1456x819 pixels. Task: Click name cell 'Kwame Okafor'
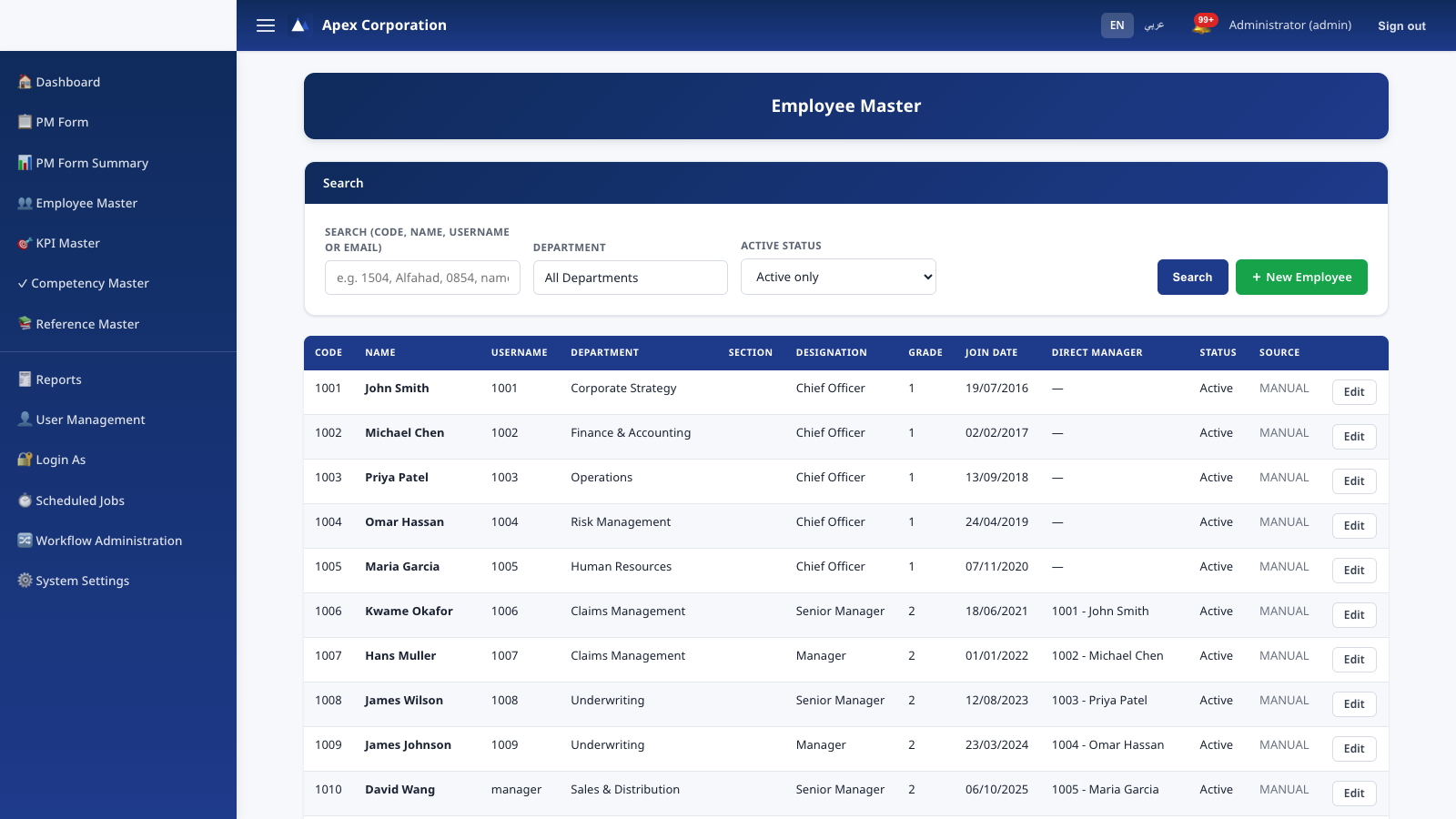409,612
